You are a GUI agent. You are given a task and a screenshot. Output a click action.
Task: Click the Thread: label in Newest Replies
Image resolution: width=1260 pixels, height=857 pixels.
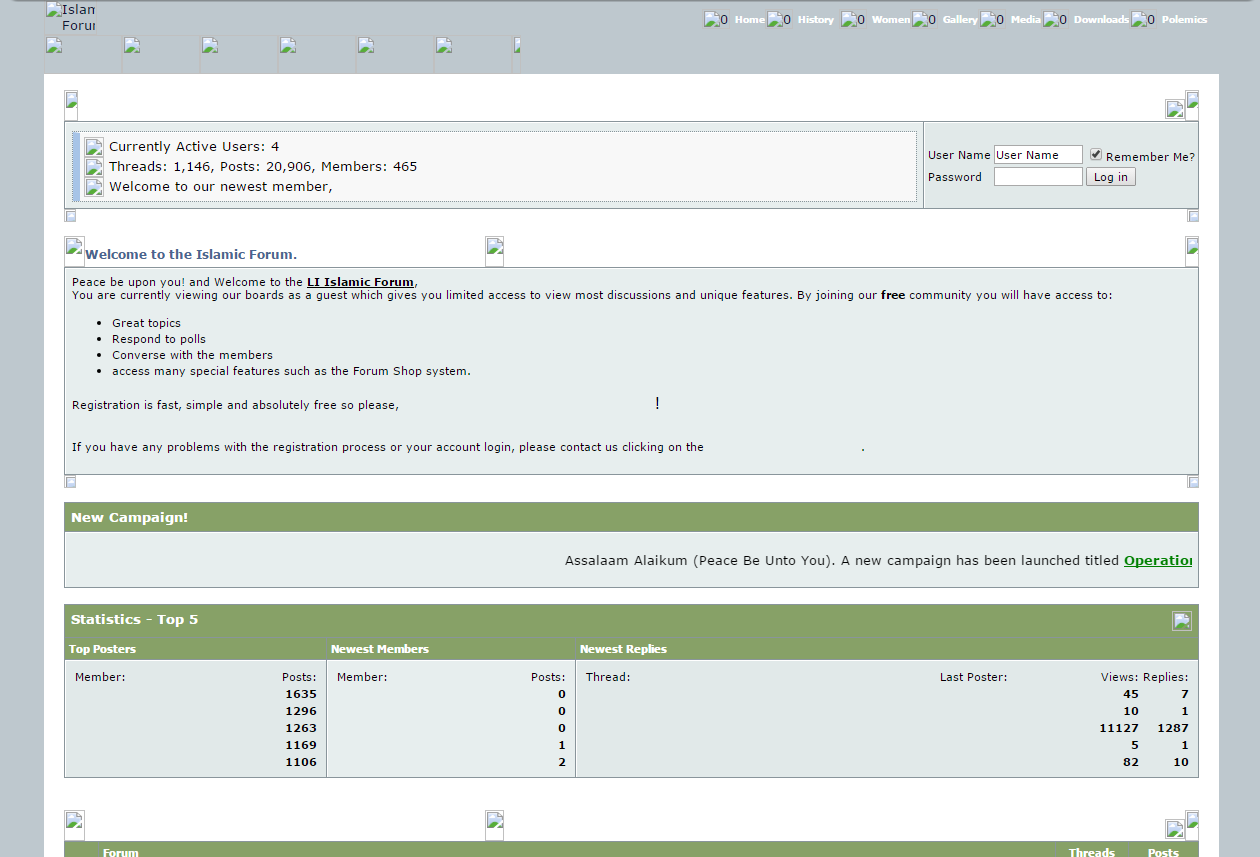[608, 677]
